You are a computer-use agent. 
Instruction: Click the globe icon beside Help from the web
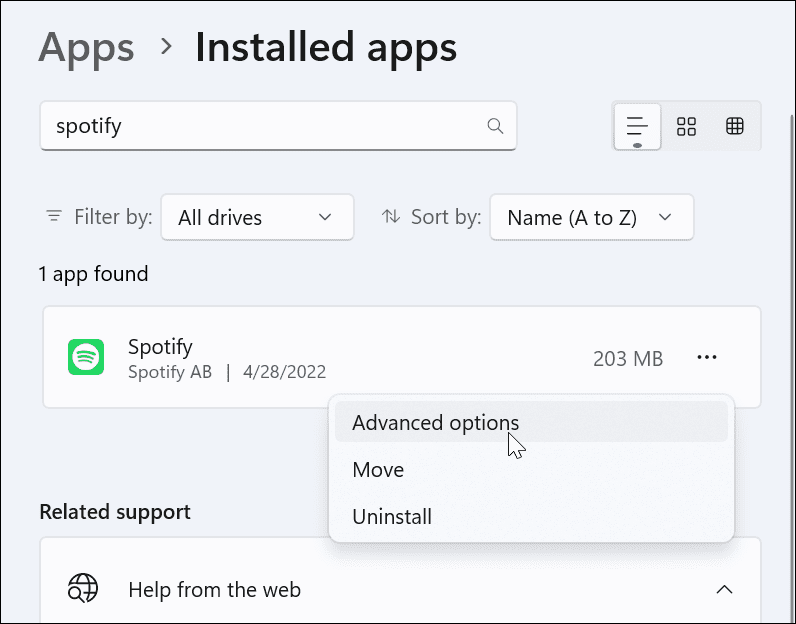point(83,589)
